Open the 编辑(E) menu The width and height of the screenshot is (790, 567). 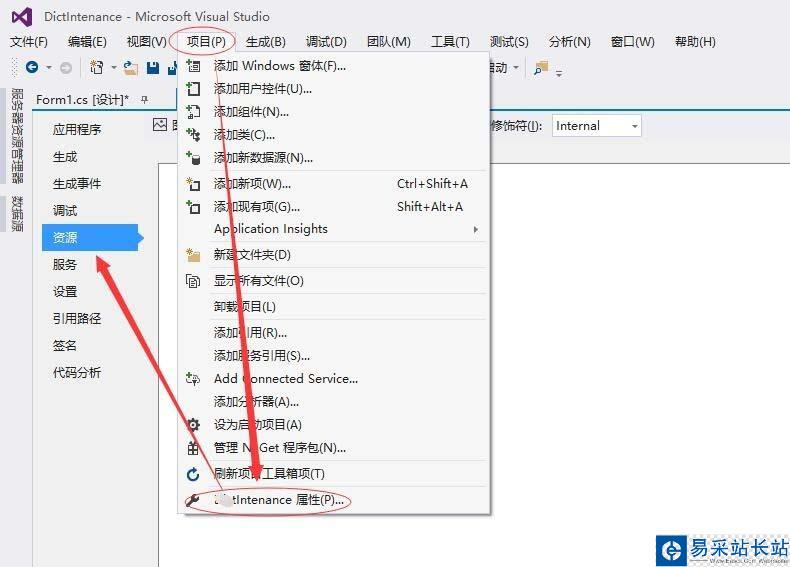pyautogui.click(x=87, y=42)
